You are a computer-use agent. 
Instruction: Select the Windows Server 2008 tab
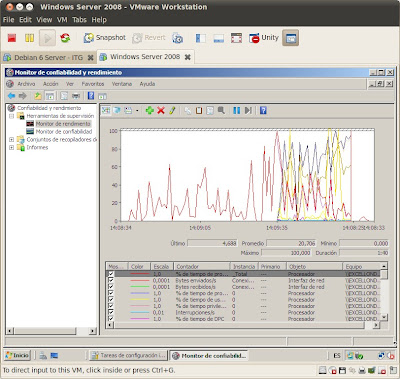point(145,57)
